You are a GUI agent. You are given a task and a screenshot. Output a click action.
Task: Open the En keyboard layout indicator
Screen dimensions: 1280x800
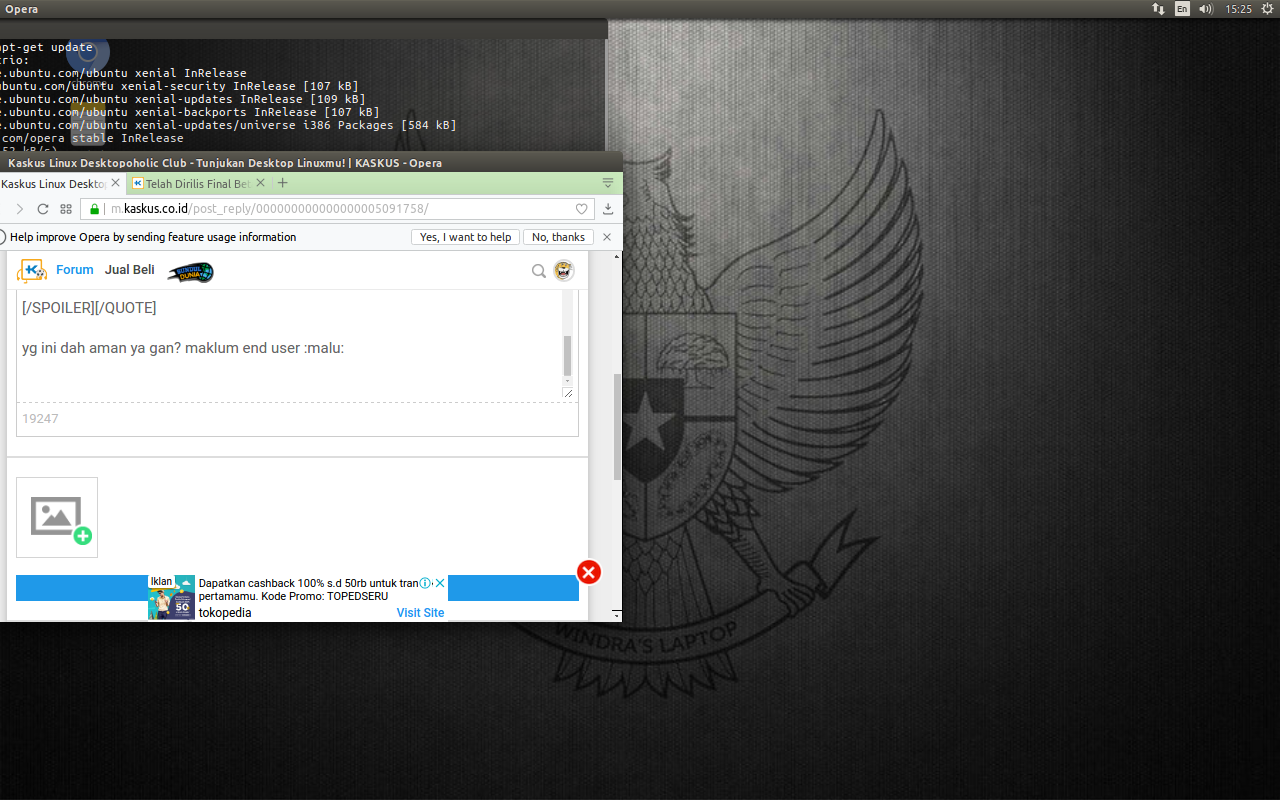(1182, 9)
